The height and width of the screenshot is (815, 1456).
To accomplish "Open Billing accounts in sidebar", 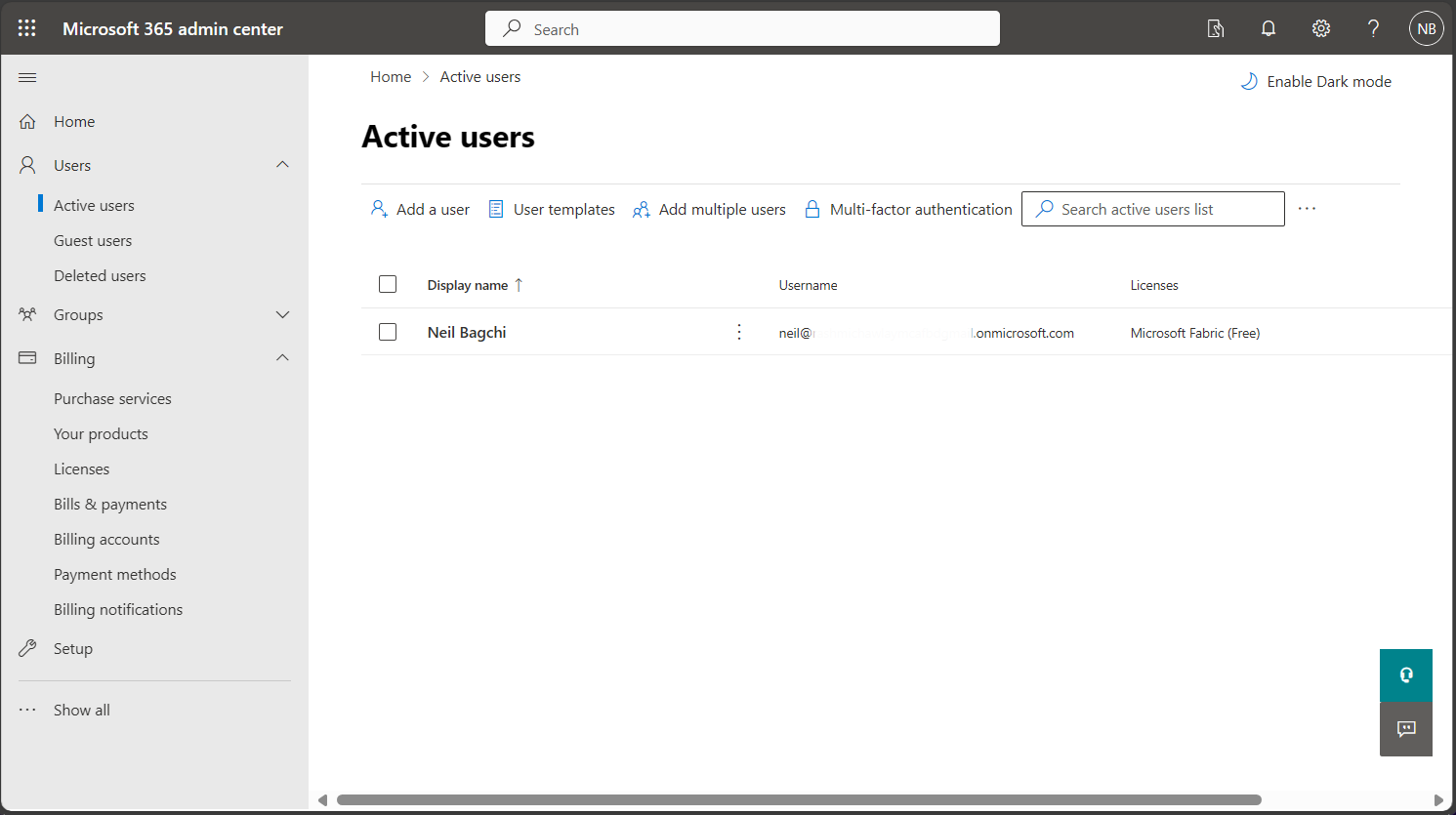I will coord(106,539).
